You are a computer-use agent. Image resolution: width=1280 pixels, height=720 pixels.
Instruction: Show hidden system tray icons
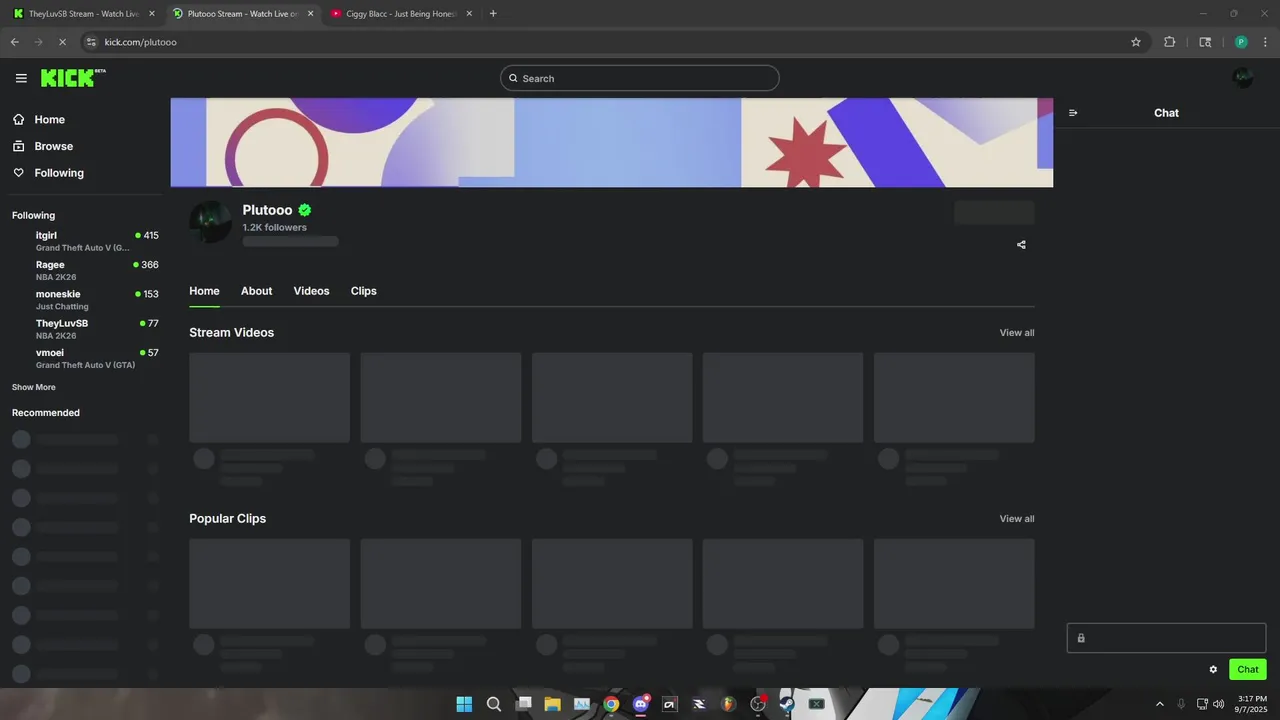[1160, 704]
